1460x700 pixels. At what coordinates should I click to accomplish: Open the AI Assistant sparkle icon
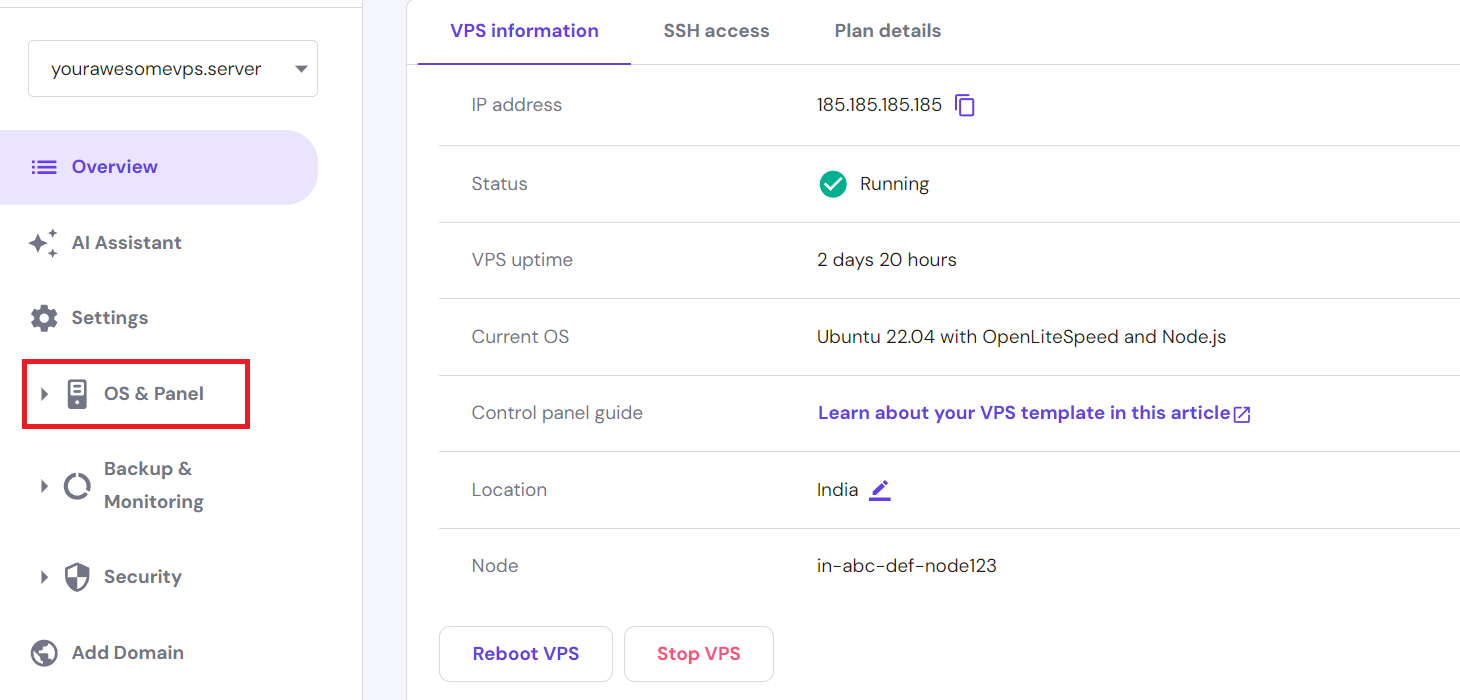(43, 243)
